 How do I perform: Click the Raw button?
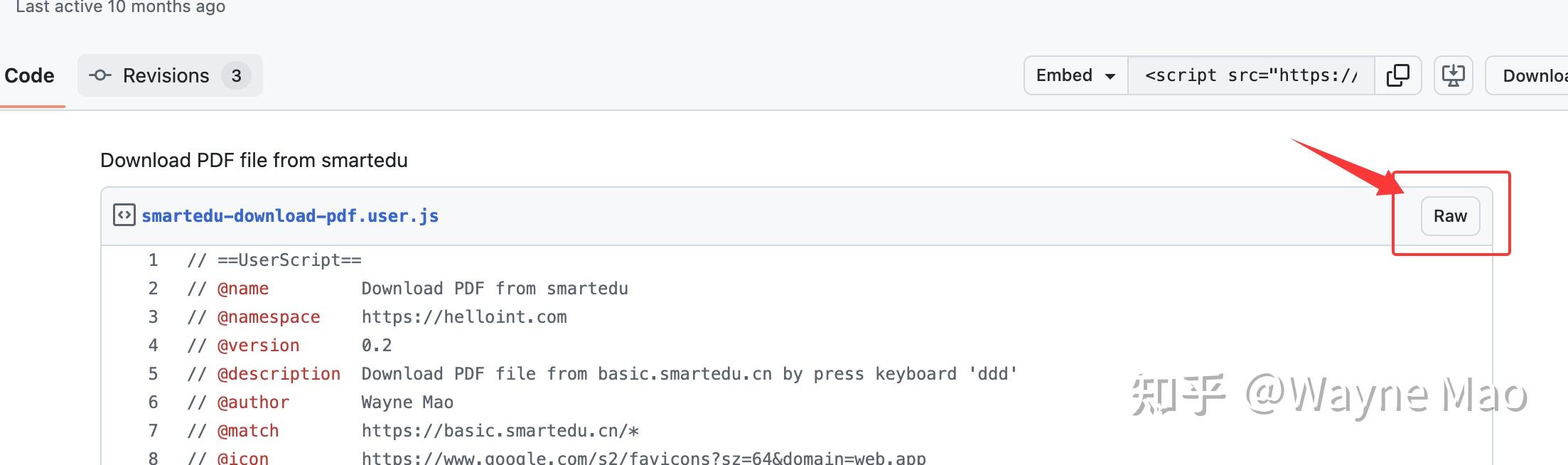pos(1449,215)
